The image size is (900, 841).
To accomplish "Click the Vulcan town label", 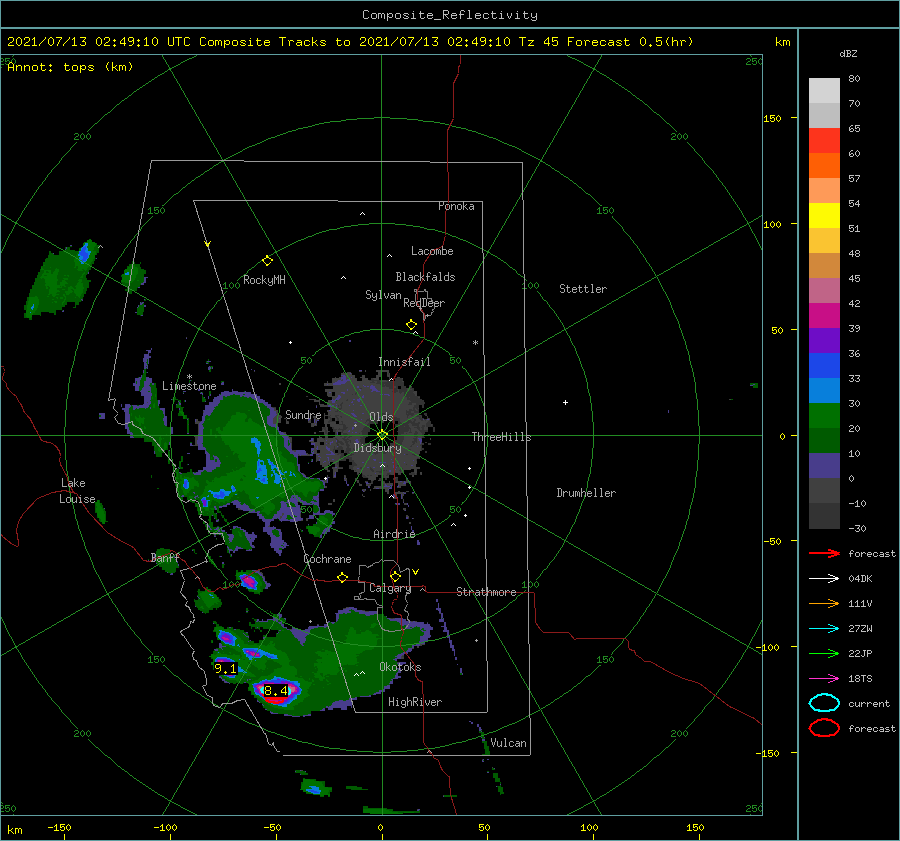I will 508,743.
